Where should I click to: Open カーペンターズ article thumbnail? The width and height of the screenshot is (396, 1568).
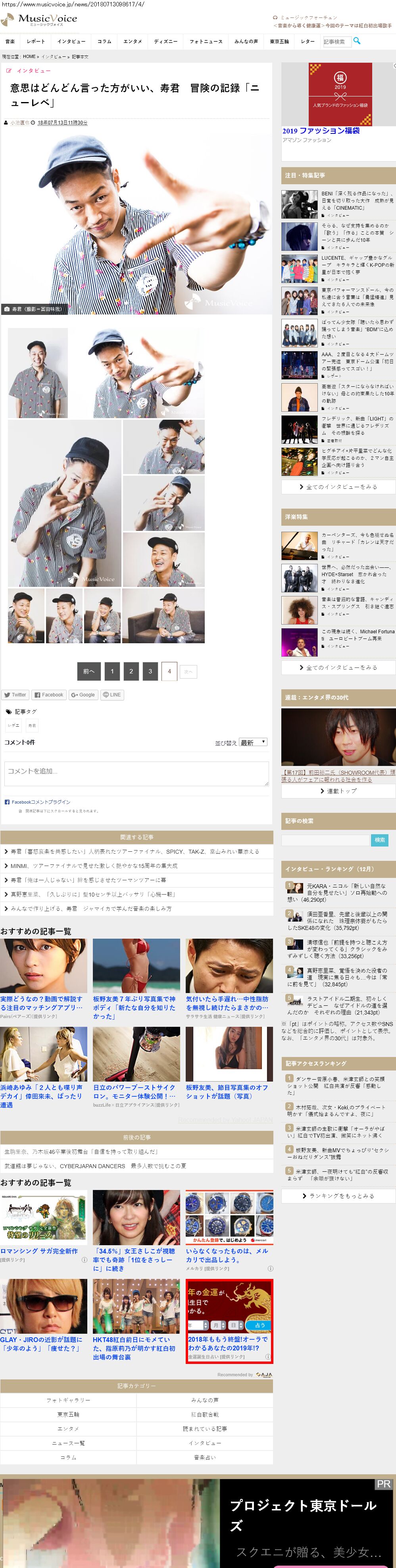point(300,546)
